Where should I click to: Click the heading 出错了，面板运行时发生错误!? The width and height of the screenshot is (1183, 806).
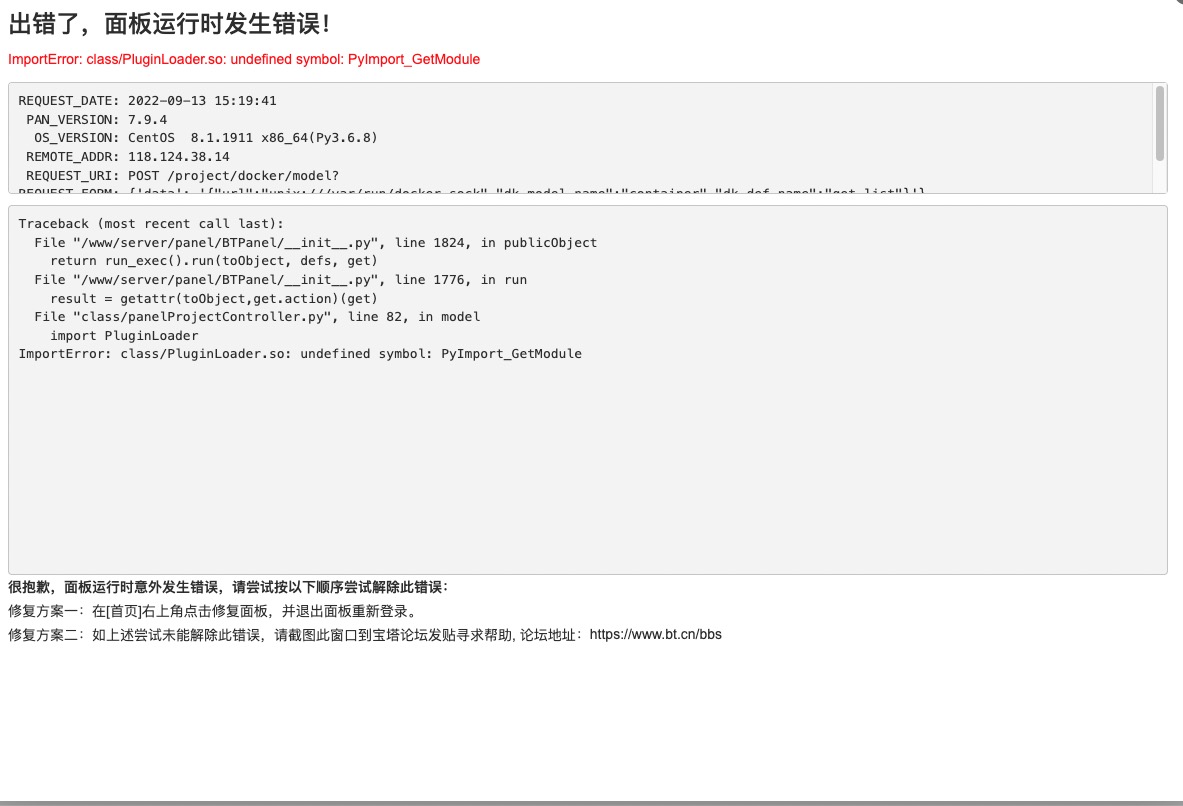pyautogui.click(x=170, y=24)
